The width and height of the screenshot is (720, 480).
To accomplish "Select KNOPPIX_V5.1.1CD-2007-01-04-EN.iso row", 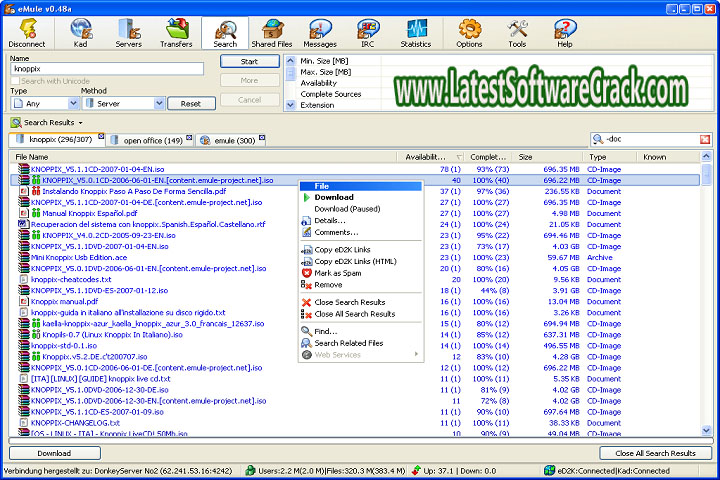I will point(354,169).
